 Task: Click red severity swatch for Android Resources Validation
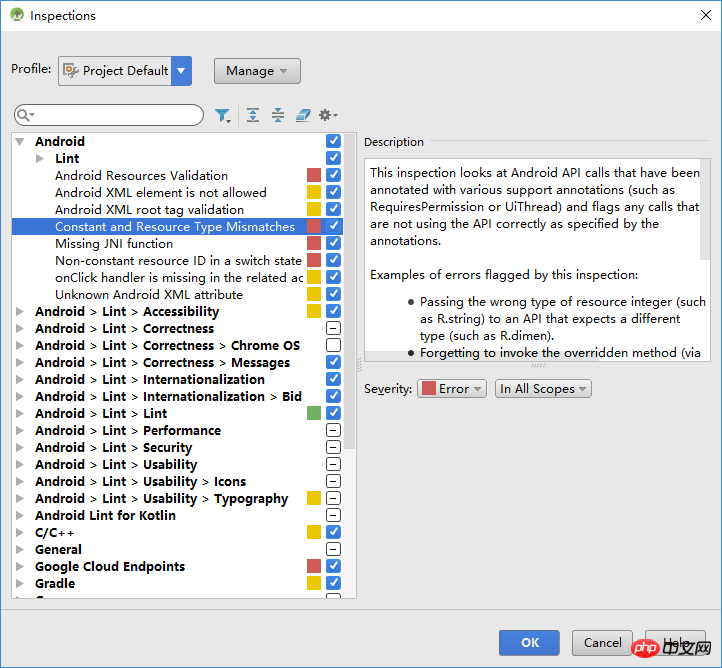(314, 175)
